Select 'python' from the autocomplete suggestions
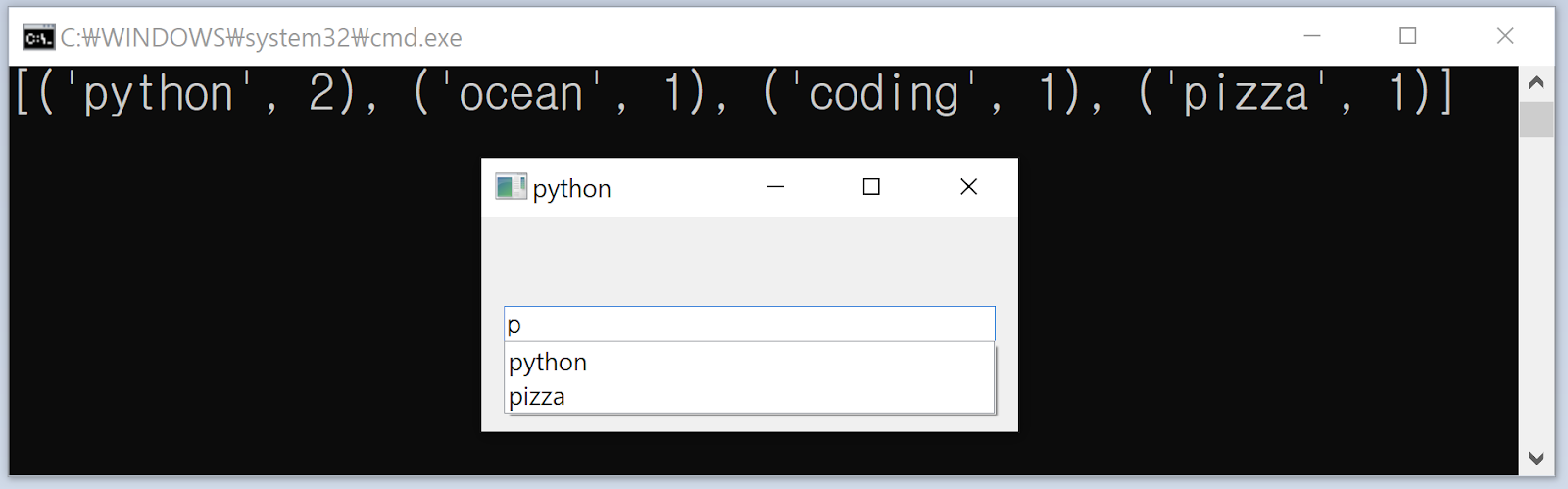 pyautogui.click(x=548, y=363)
